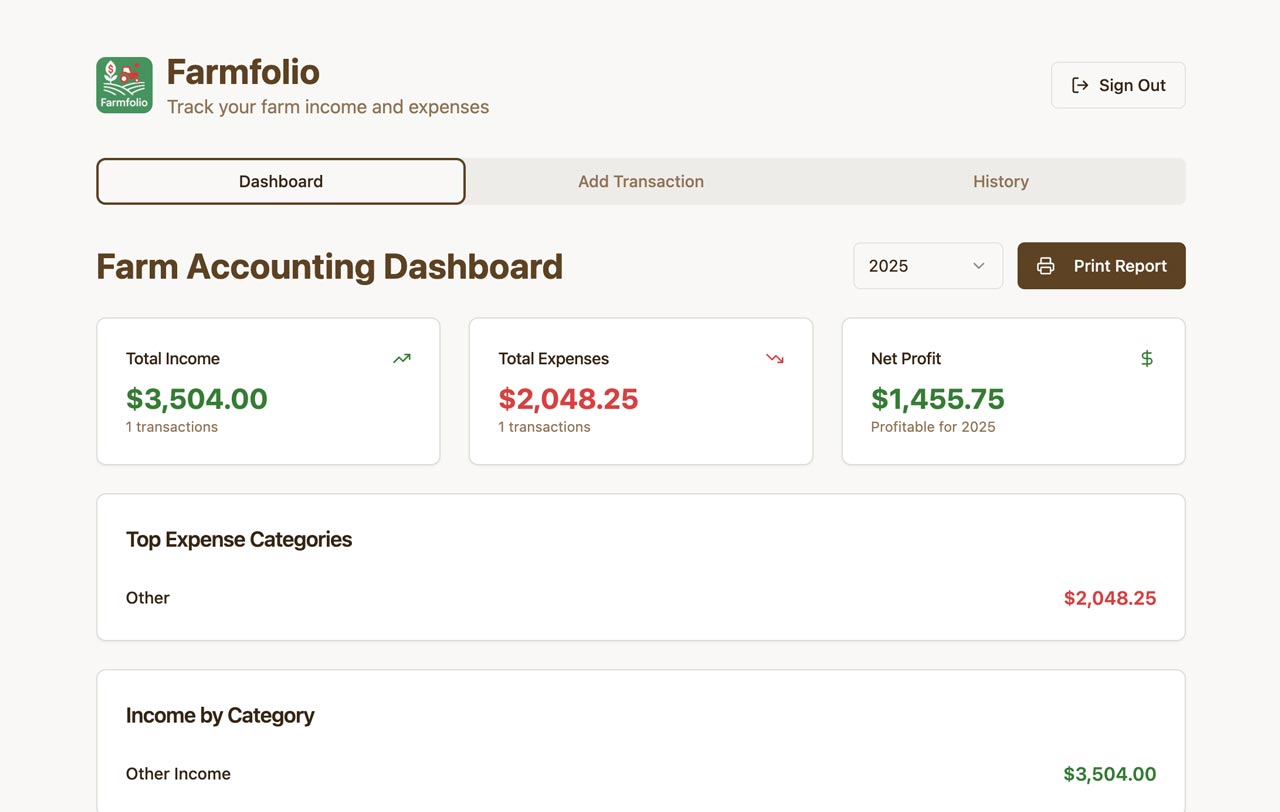Open the History tab
The width and height of the screenshot is (1280, 812).
(x=1001, y=181)
